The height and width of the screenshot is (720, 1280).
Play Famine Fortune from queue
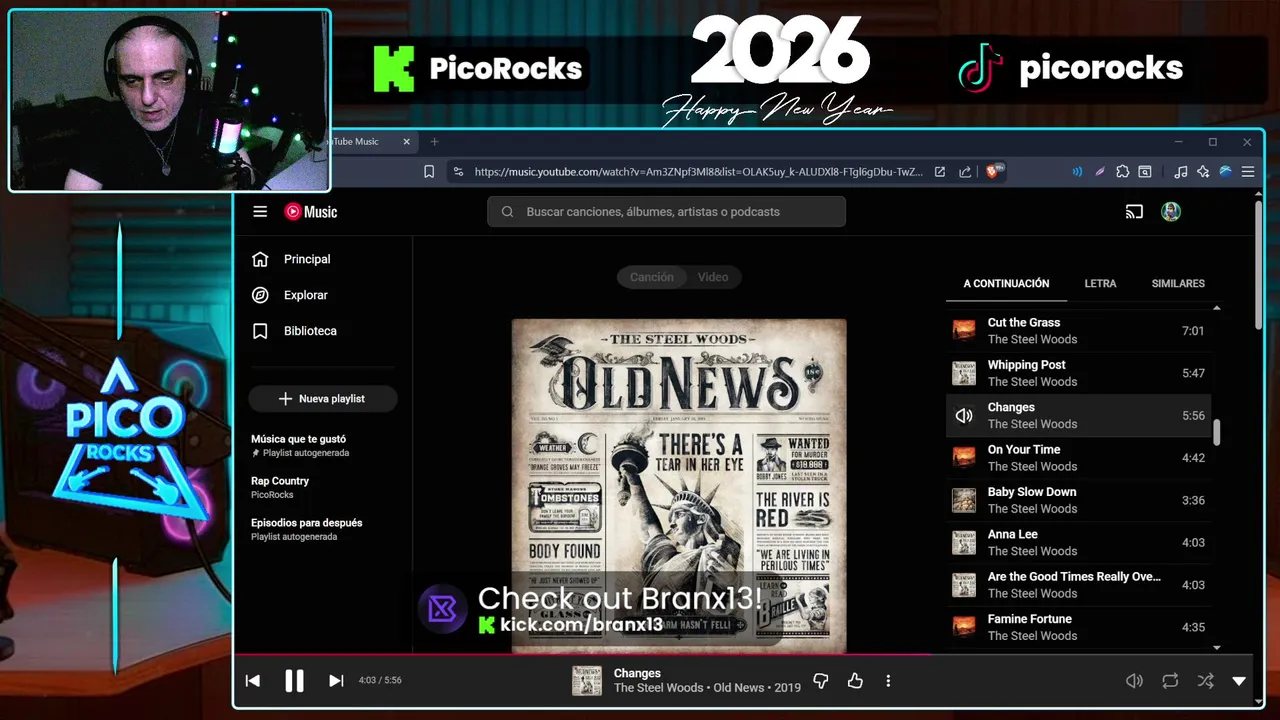coord(1078,627)
